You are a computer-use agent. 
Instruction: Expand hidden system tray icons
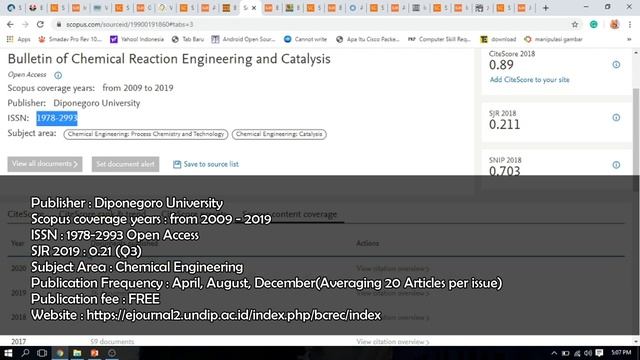554,353
